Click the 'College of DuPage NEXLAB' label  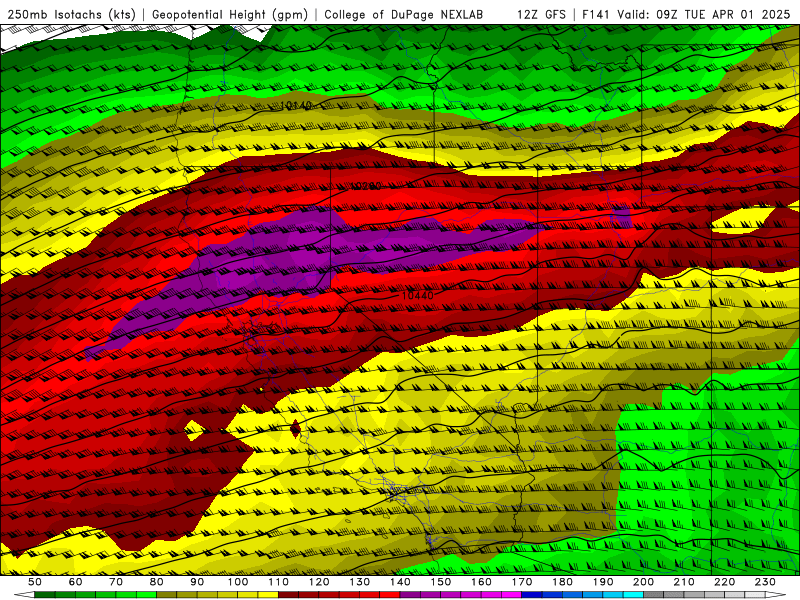[x=404, y=14]
